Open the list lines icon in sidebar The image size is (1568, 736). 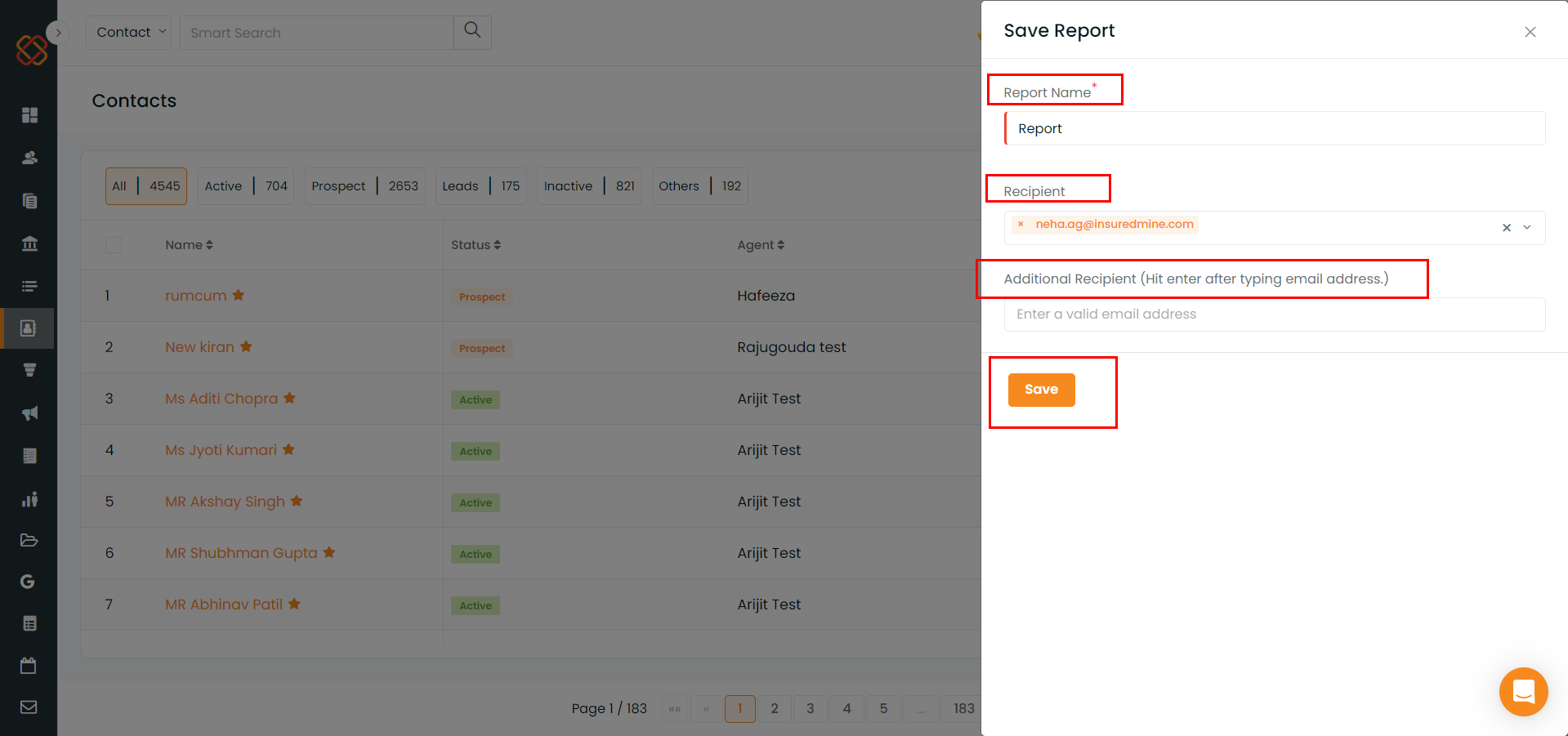[29, 286]
